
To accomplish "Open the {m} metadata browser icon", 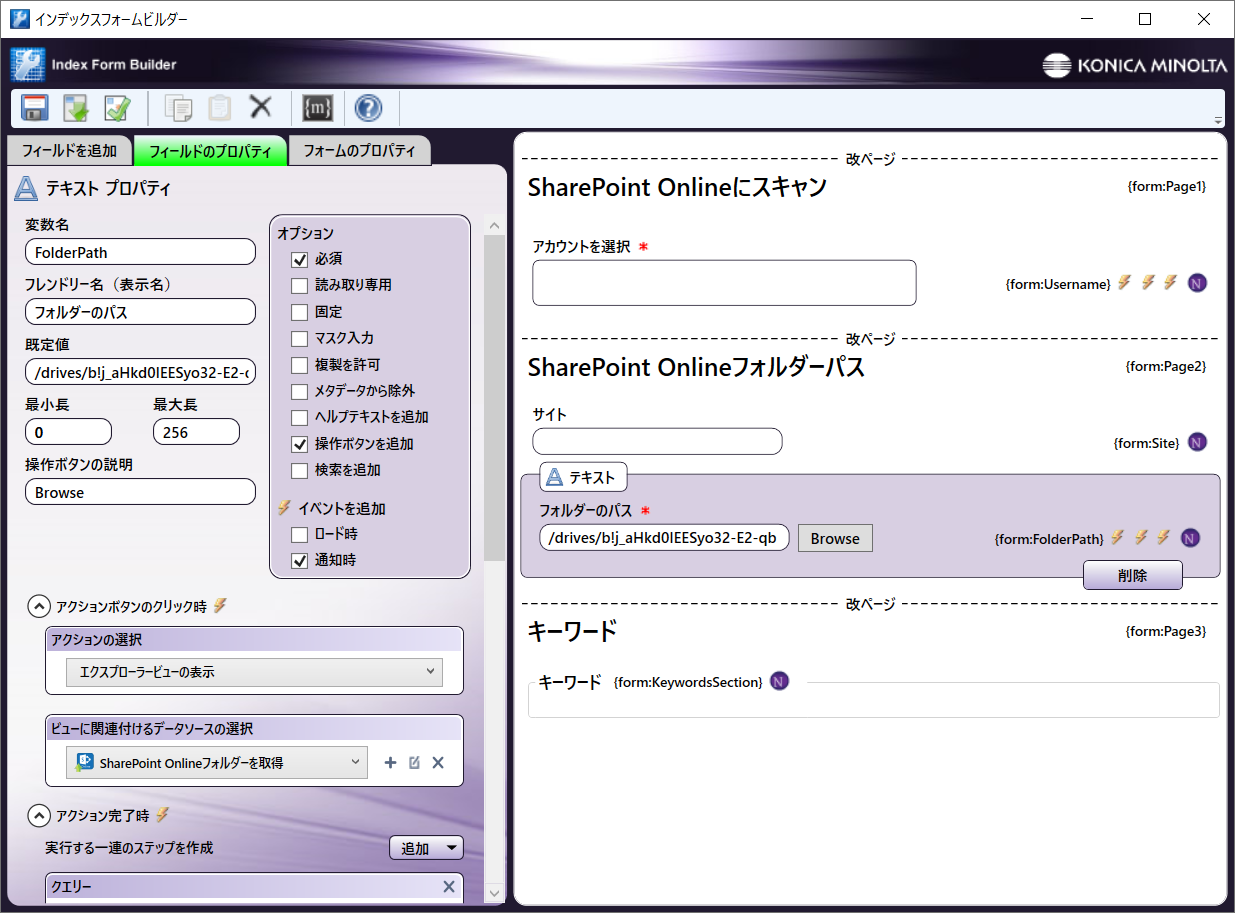I will [x=317, y=108].
